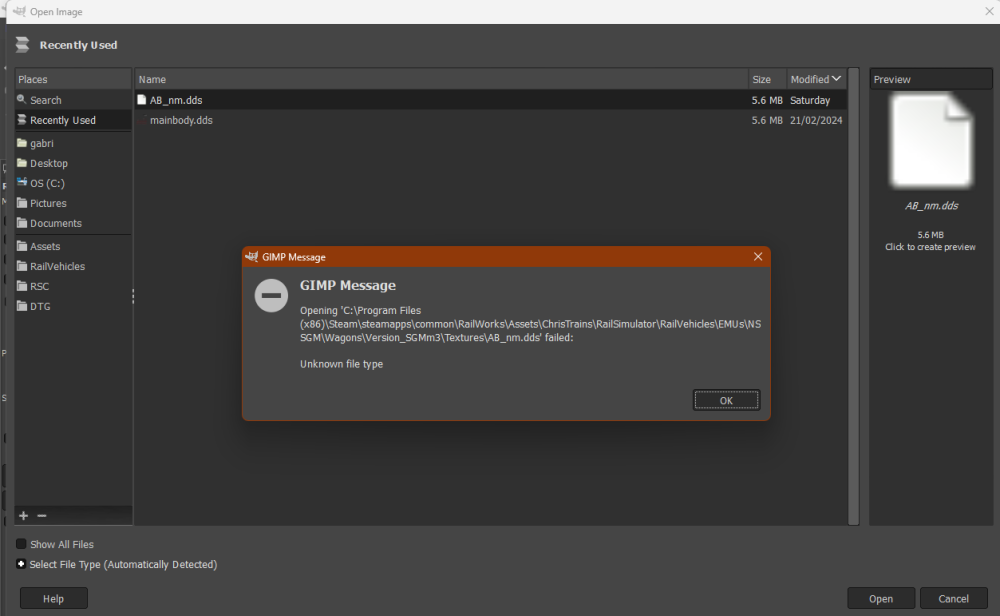The width and height of the screenshot is (1000, 616).
Task: Sort files by the Size column
Action: pyautogui.click(x=762, y=79)
